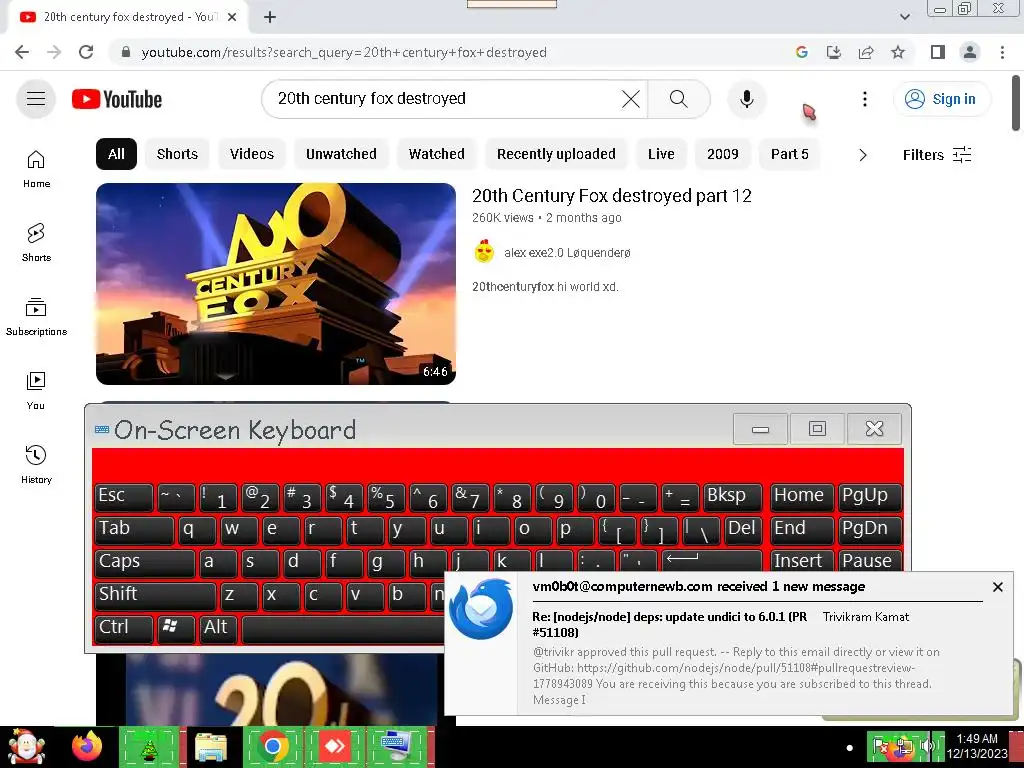The image size is (1024, 768).
Task: Toggle Ctrl key on the on-screen keyboard
Action: coord(124,628)
